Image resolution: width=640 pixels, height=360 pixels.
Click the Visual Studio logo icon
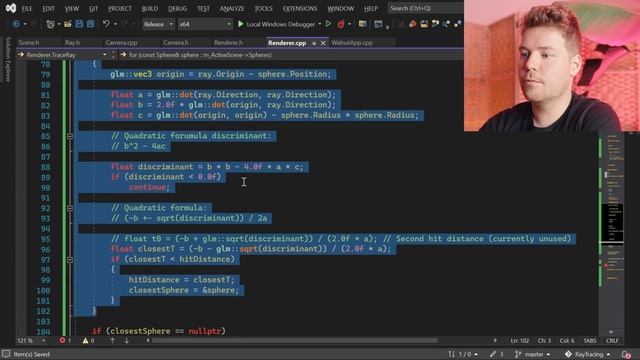11,8
